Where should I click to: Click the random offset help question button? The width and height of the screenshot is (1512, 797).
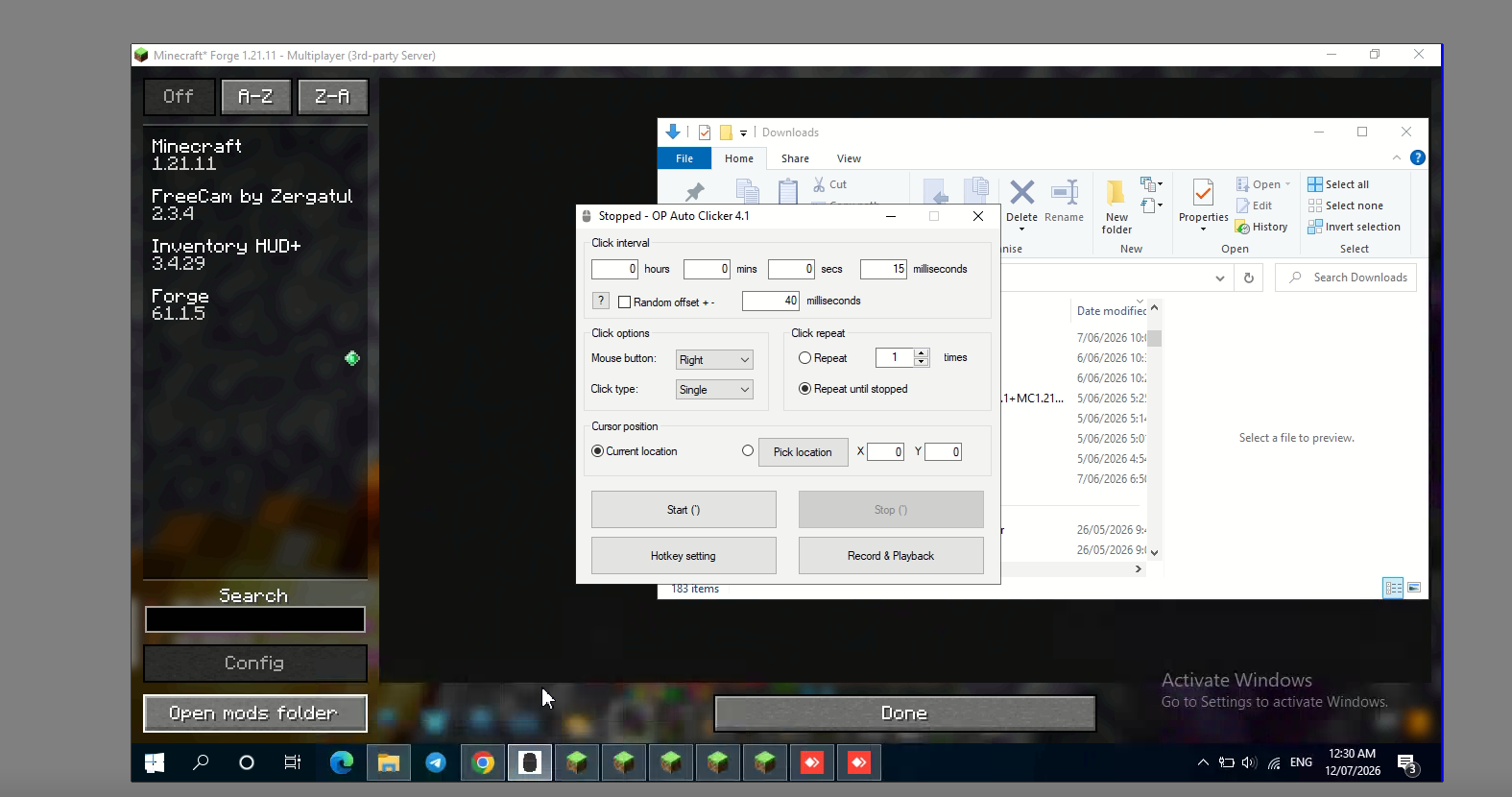pos(601,301)
